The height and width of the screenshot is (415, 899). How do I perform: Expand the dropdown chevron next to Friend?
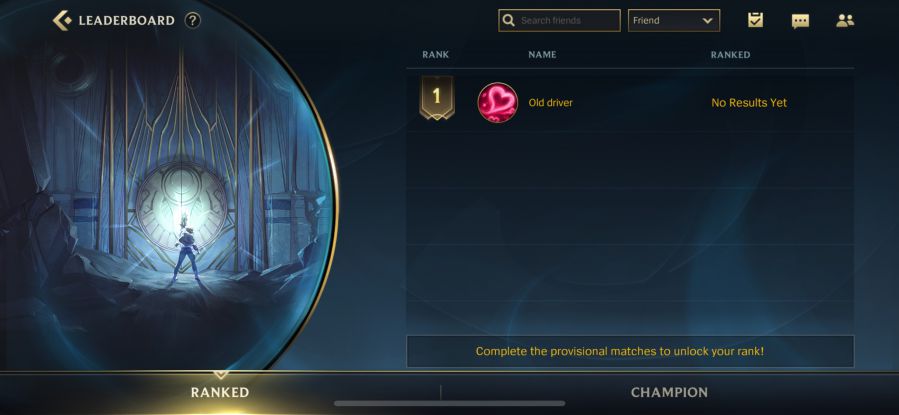point(707,21)
